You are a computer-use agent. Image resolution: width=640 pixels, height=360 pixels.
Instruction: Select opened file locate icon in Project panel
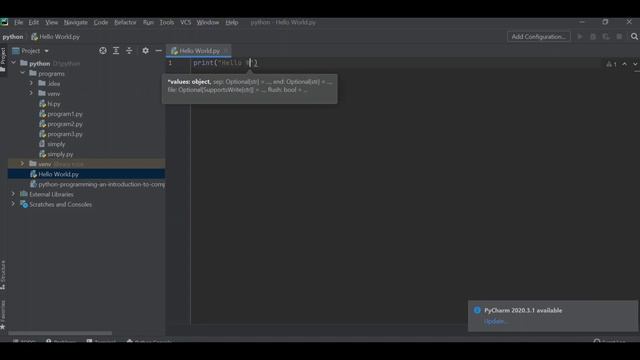point(103,51)
